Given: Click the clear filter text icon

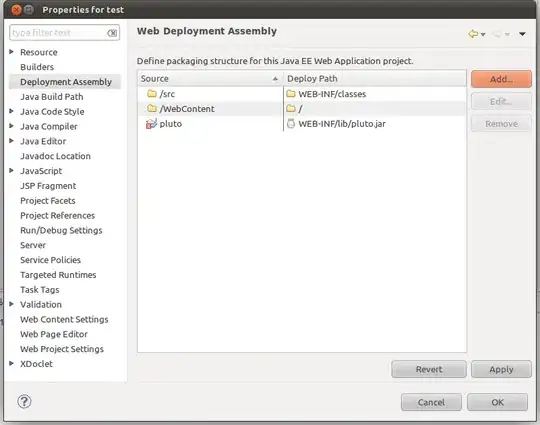Looking at the screenshot, I should 112,33.
